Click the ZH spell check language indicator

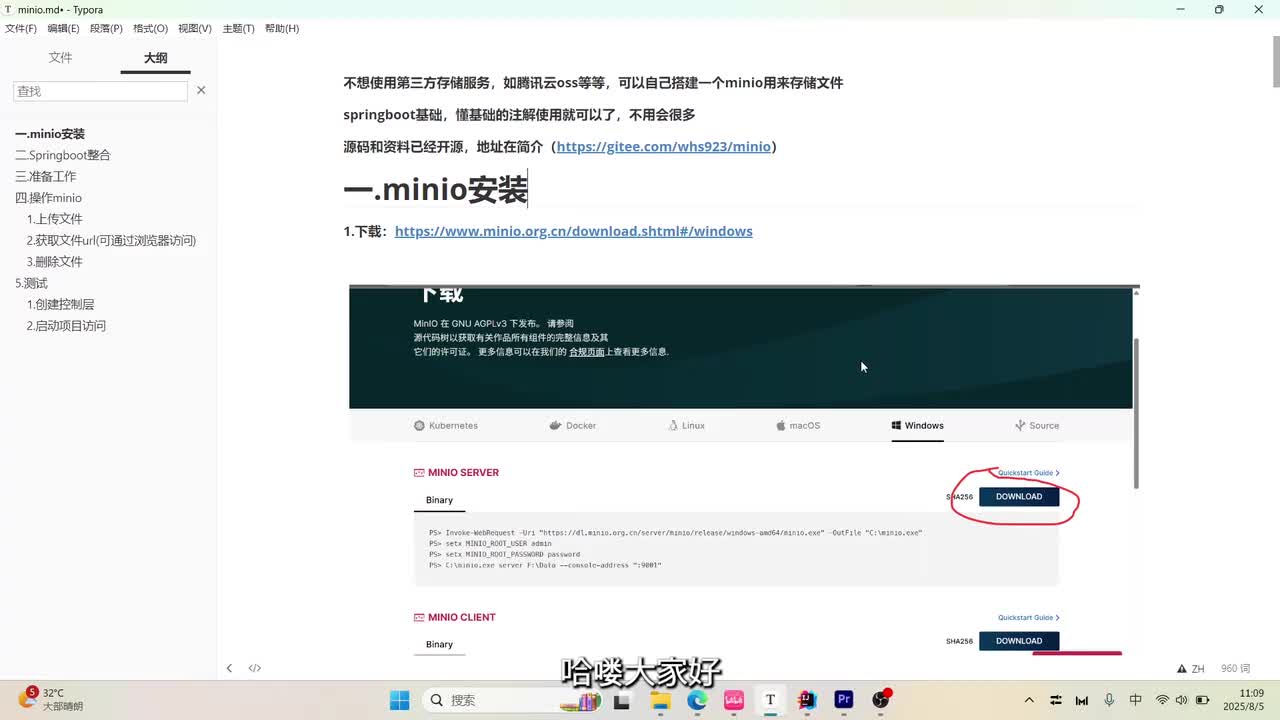1192,668
